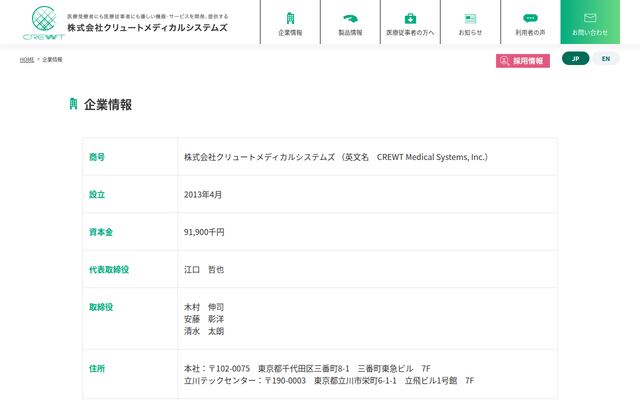Open 医療従事者の方へ navigation menu
The width and height of the screenshot is (640, 400).
410,22
